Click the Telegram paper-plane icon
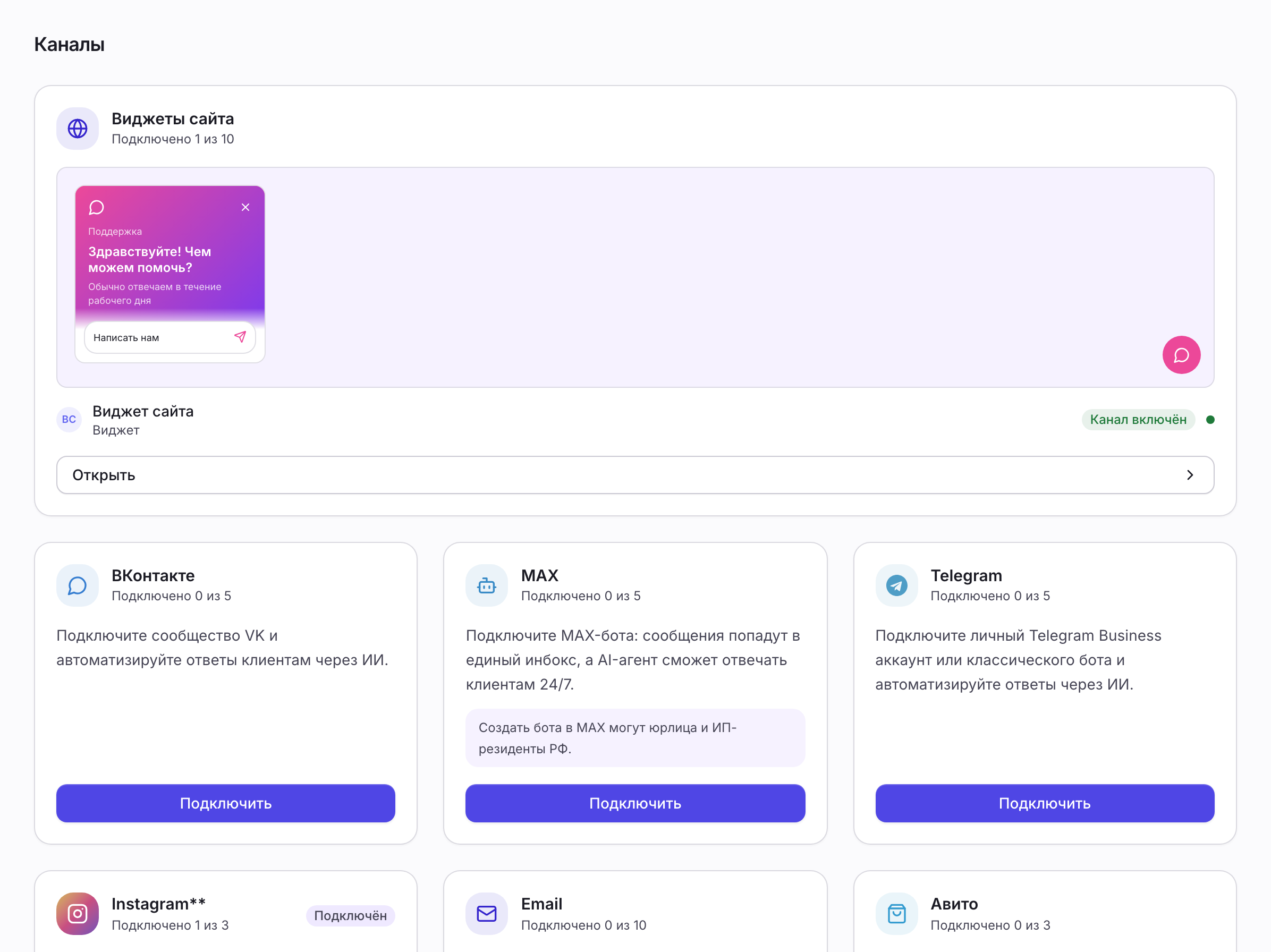1271x952 pixels. pyautogui.click(x=896, y=585)
